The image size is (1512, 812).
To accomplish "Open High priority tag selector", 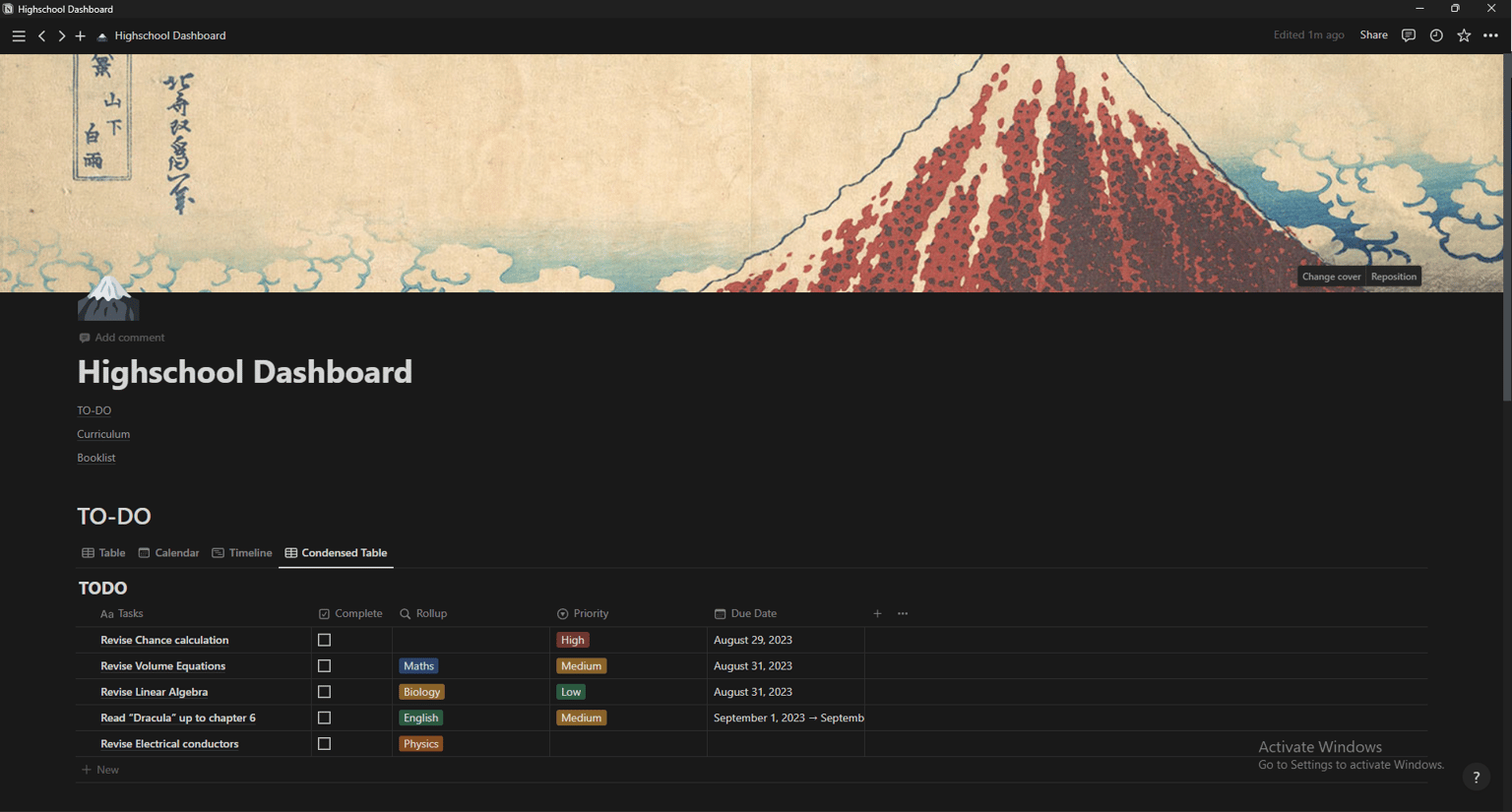I will point(573,640).
